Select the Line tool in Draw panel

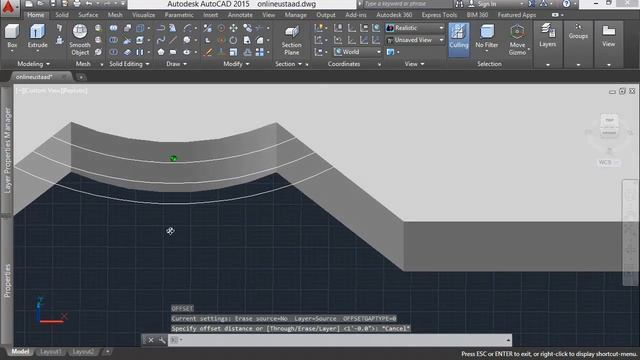coord(173,40)
